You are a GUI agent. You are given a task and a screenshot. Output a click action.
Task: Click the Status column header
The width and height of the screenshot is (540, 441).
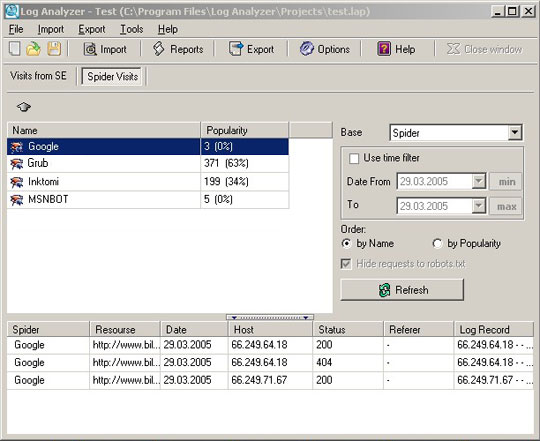(348, 329)
